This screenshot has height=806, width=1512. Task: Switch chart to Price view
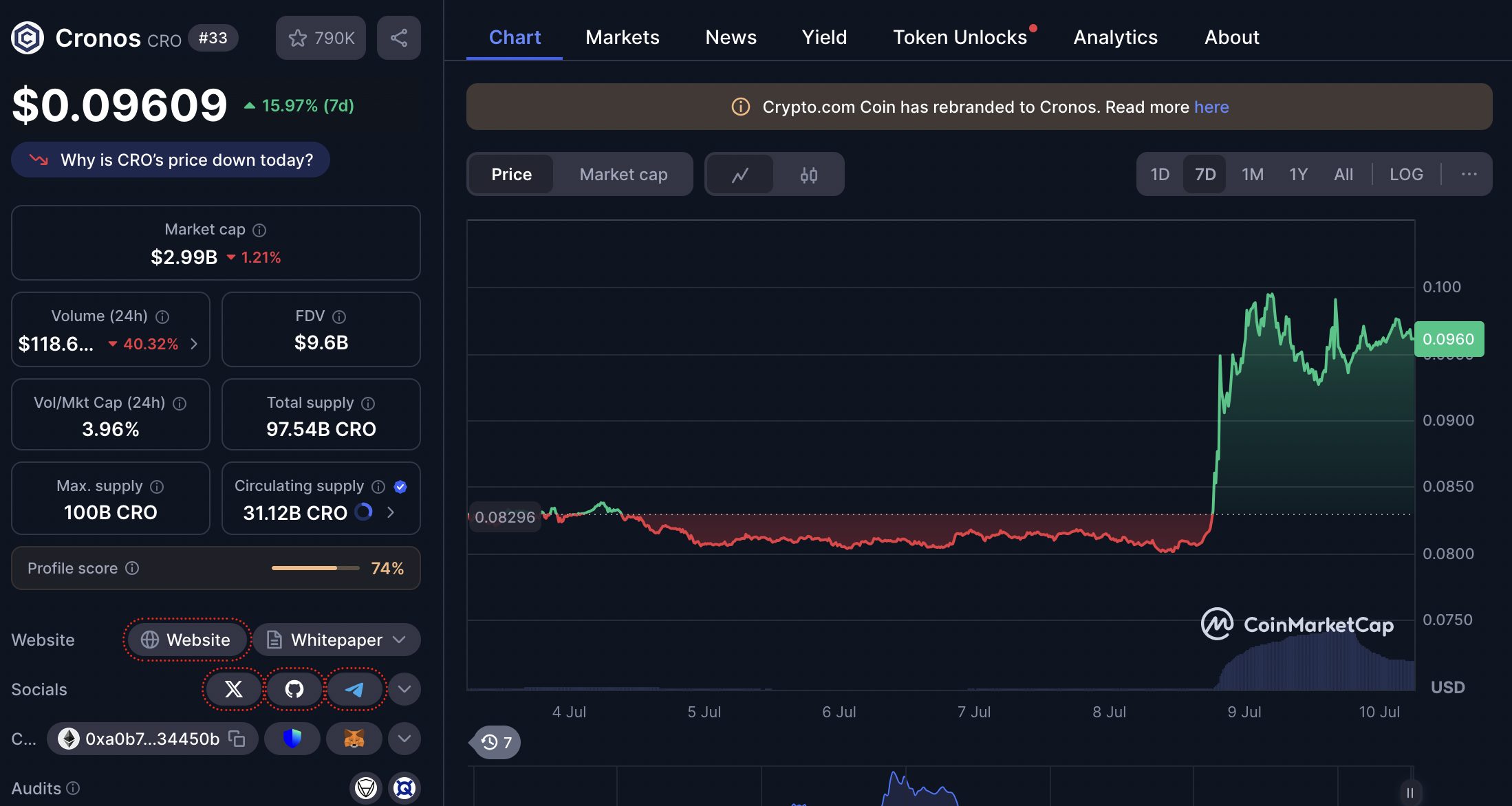(x=511, y=174)
